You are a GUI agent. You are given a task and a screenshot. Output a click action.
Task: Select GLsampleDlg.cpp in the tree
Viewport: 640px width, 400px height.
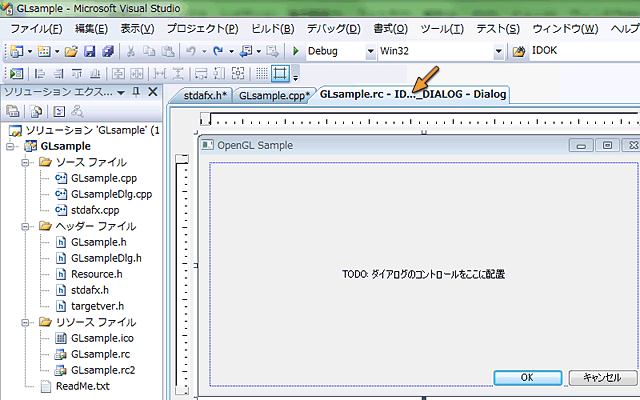[111, 194]
